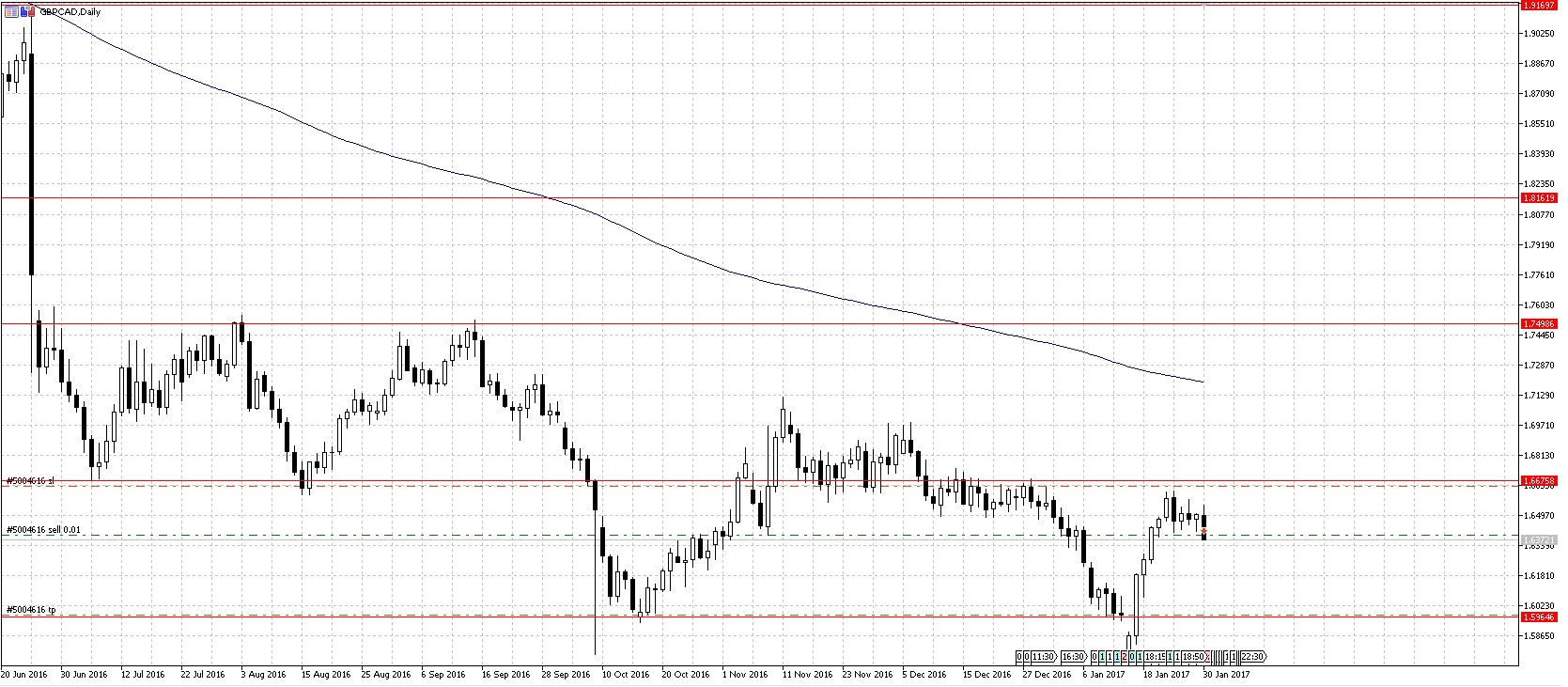Click the 18:15 news event marker
Image resolution: width=1568 pixels, height=687 pixels.
pos(1155,657)
